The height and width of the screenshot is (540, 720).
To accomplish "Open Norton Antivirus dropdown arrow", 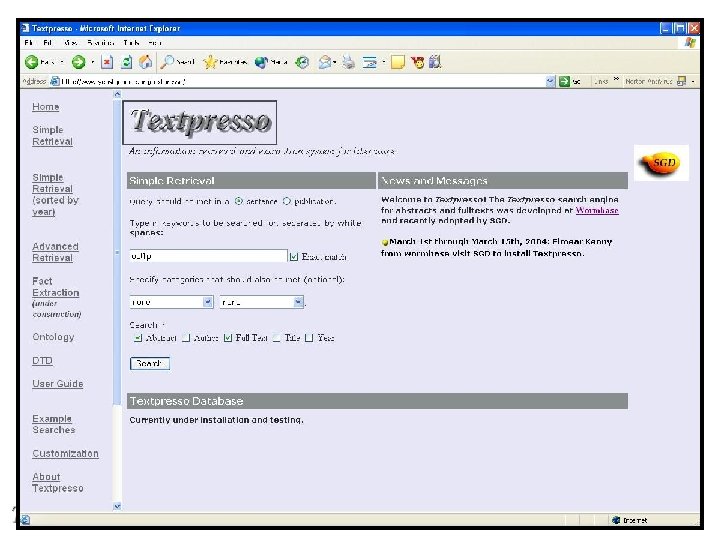I will 693,82.
